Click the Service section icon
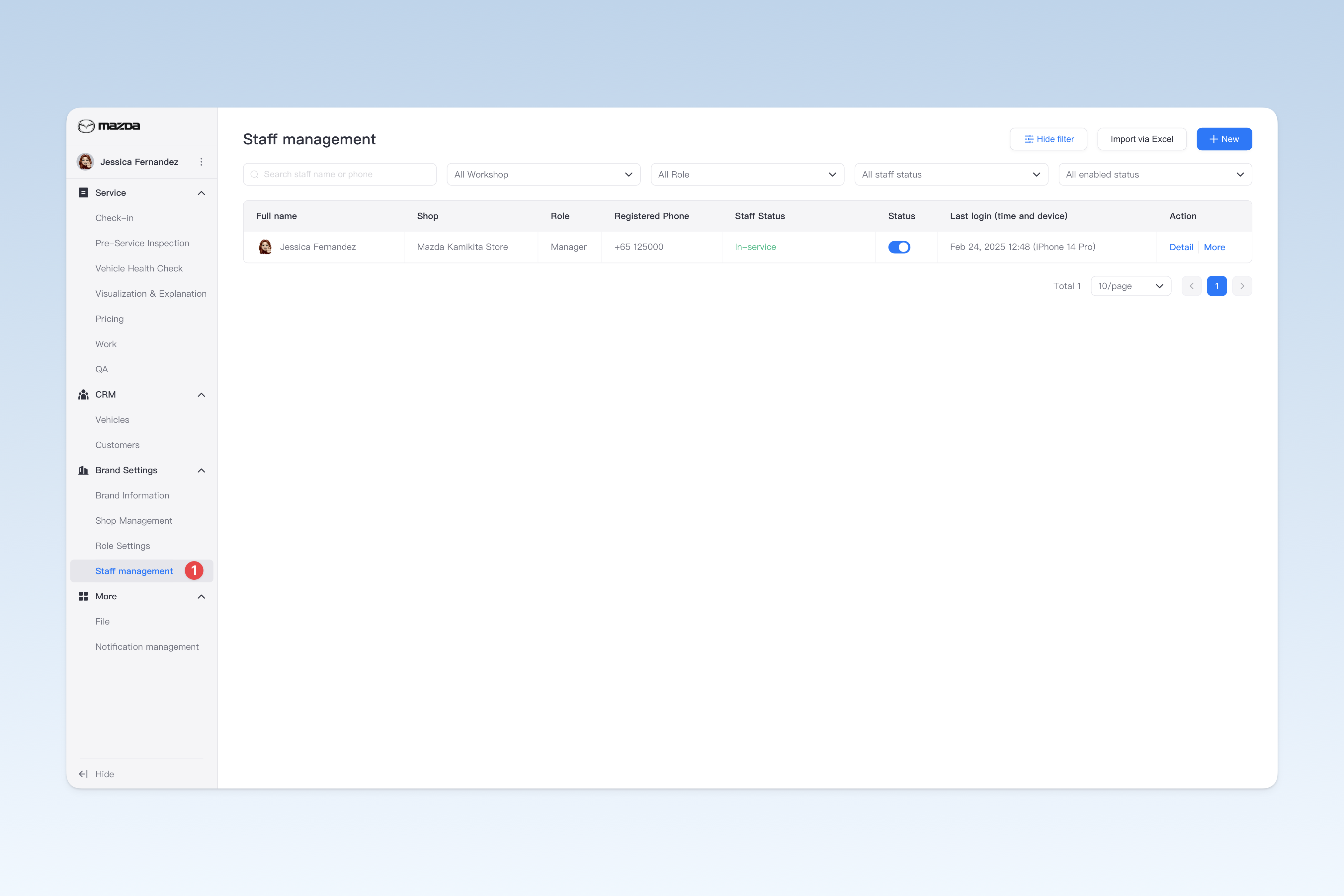The height and width of the screenshot is (896, 1344). click(x=83, y=192)
